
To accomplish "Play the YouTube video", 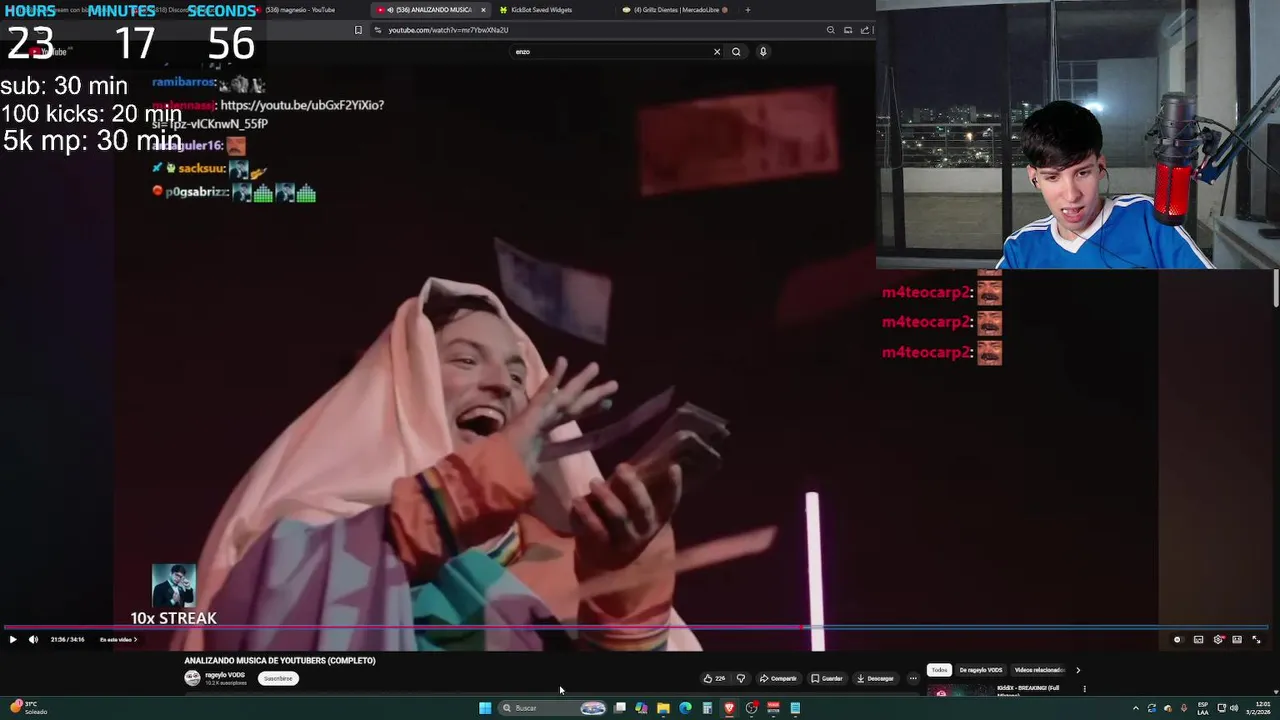I will pyautogui.click(x=13, y=640).
